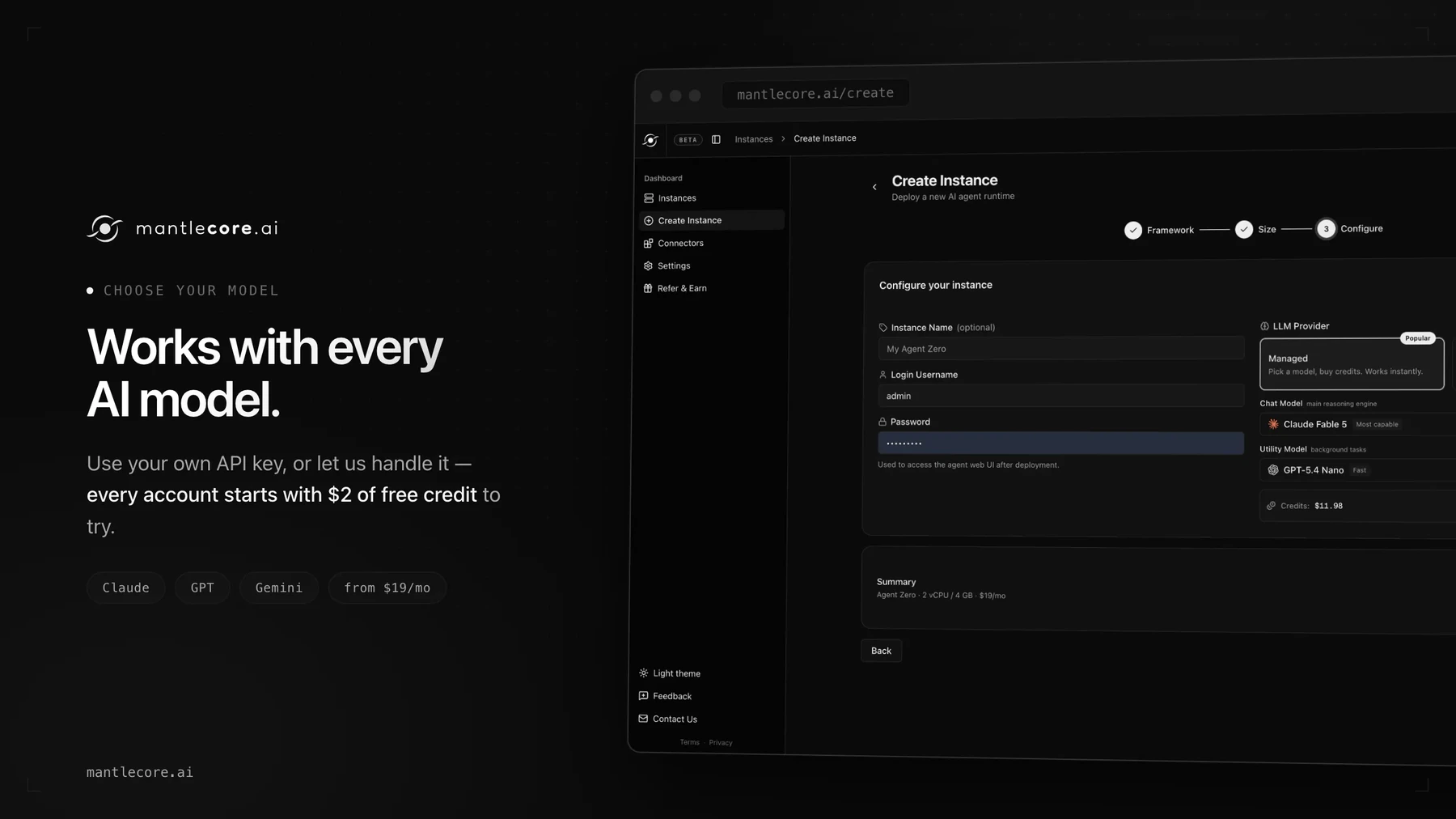Click the Credits coin icon

1271,506
